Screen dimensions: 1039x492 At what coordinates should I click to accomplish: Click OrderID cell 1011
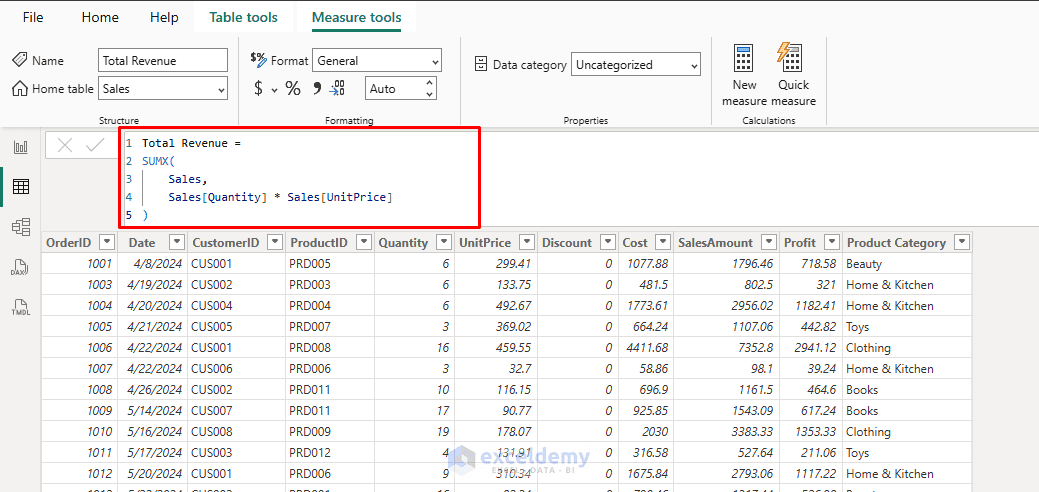(x=80, y=453)
